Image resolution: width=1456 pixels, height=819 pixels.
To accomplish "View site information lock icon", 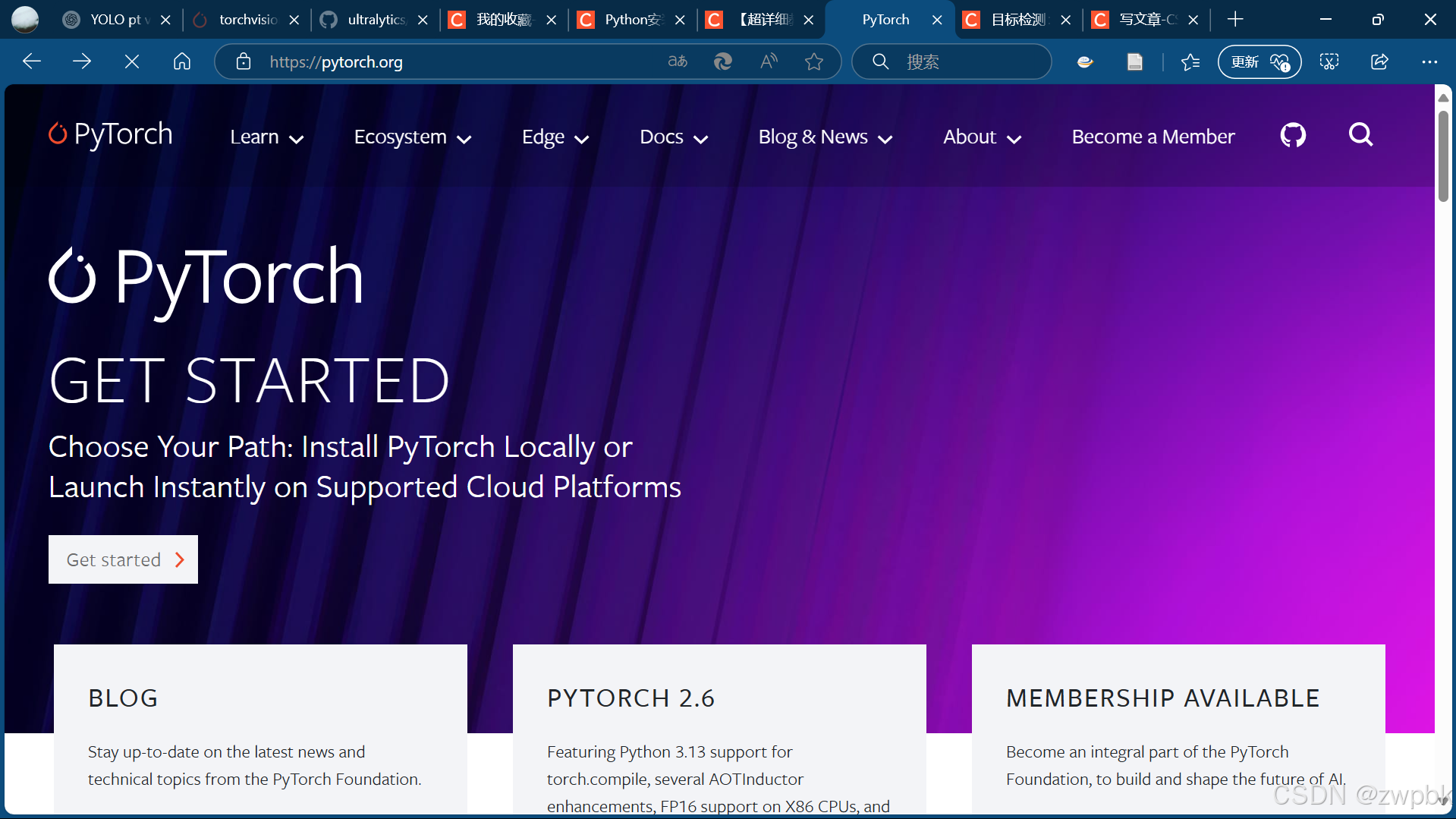I will (244, 61).
